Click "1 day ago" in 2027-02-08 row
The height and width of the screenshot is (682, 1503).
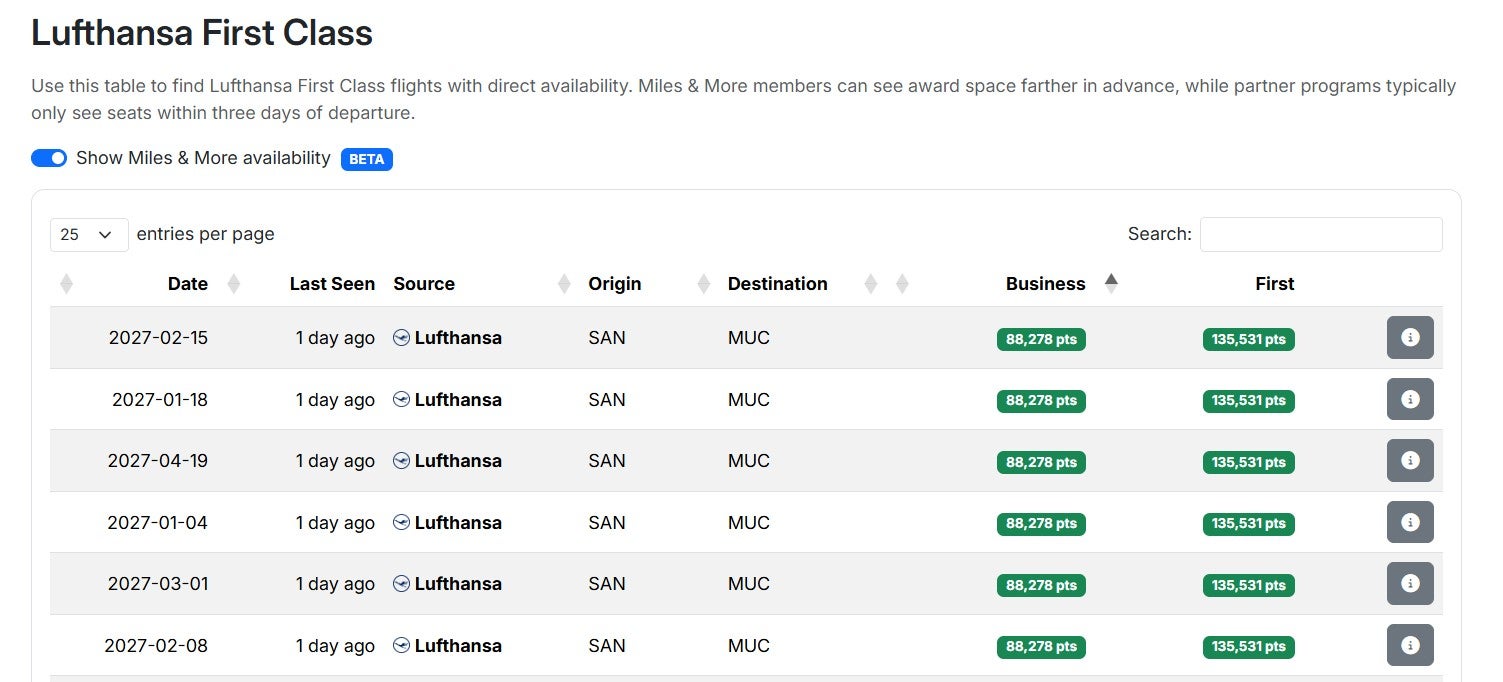(335, 646)
